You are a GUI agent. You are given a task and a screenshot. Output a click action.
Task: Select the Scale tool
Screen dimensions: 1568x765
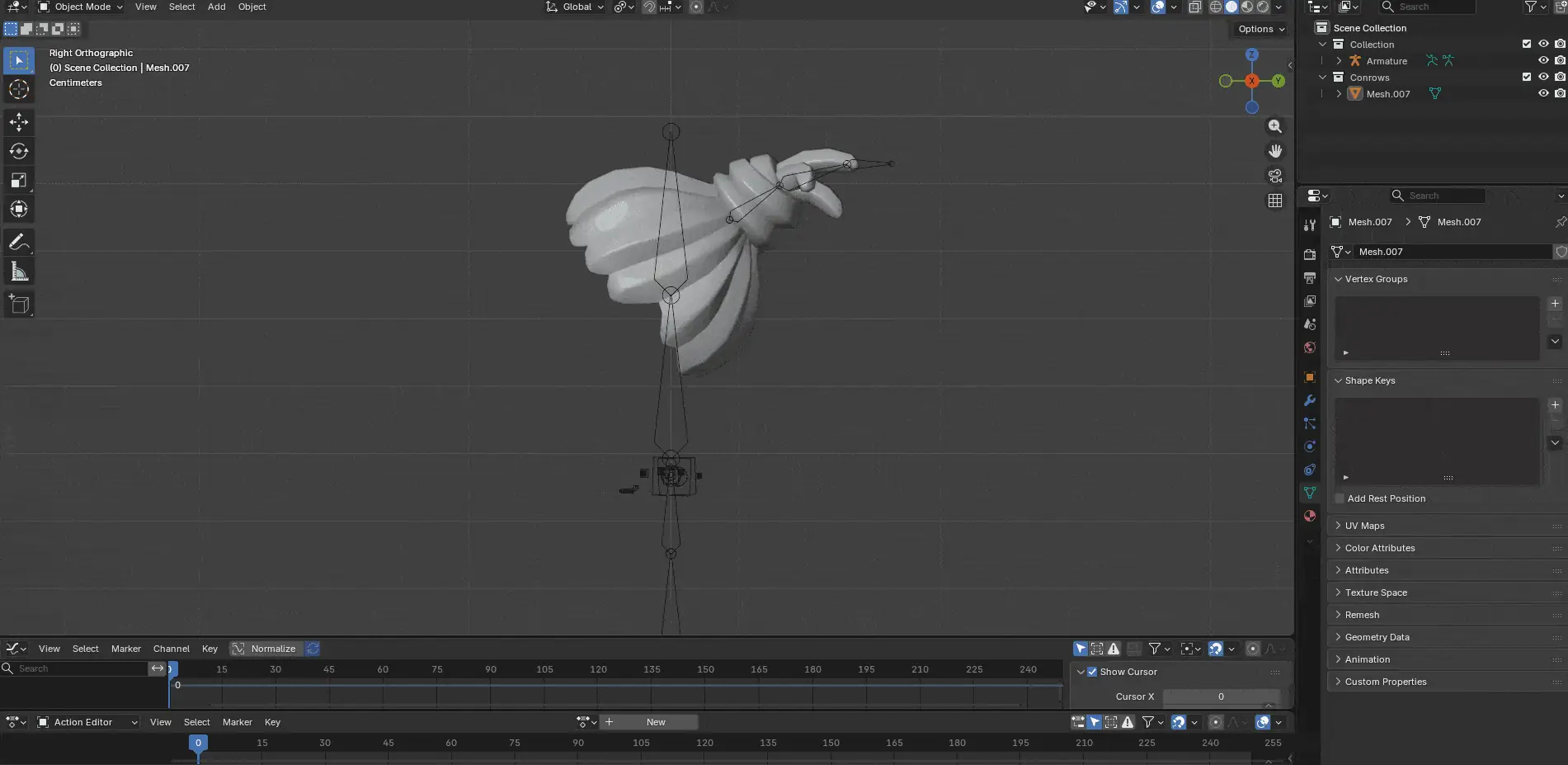pyautogui.click(x=19, y=180)
